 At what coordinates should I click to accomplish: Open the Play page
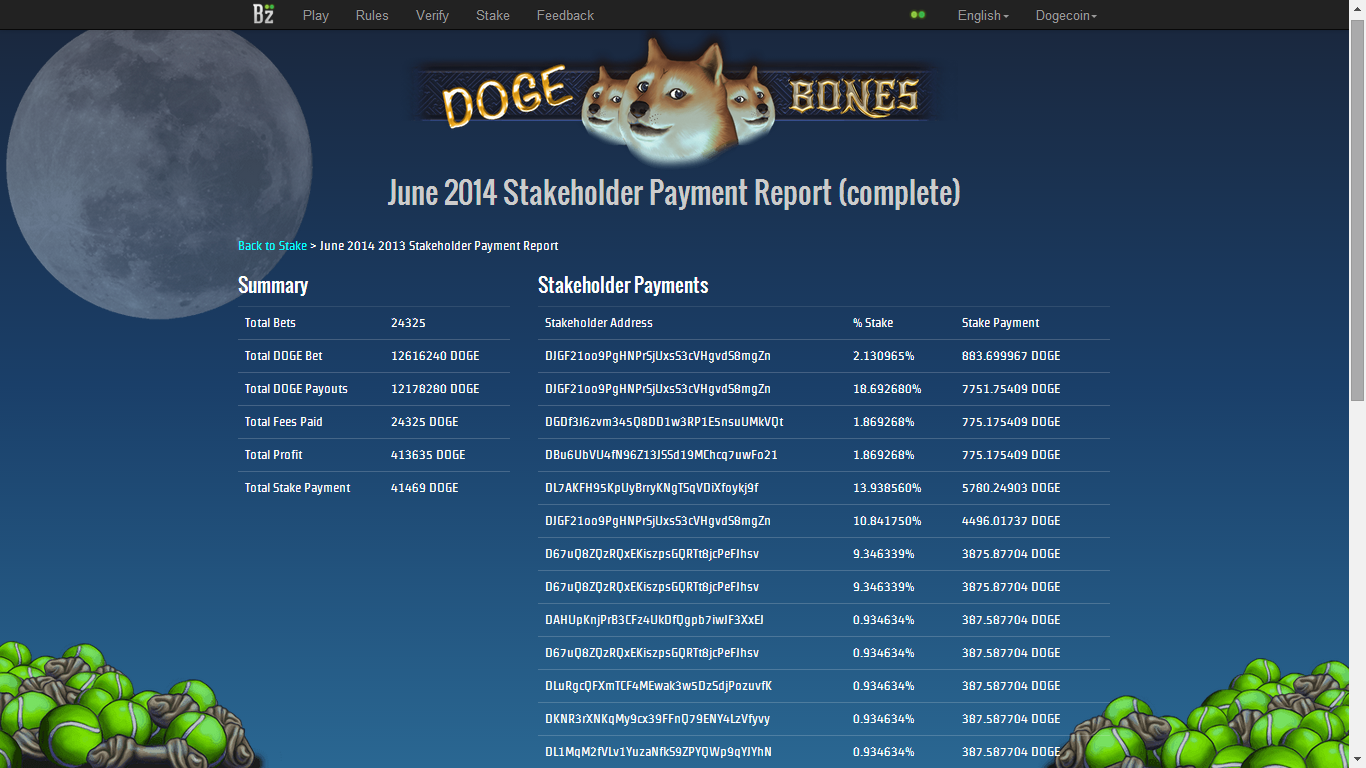(x=316, y=15)
